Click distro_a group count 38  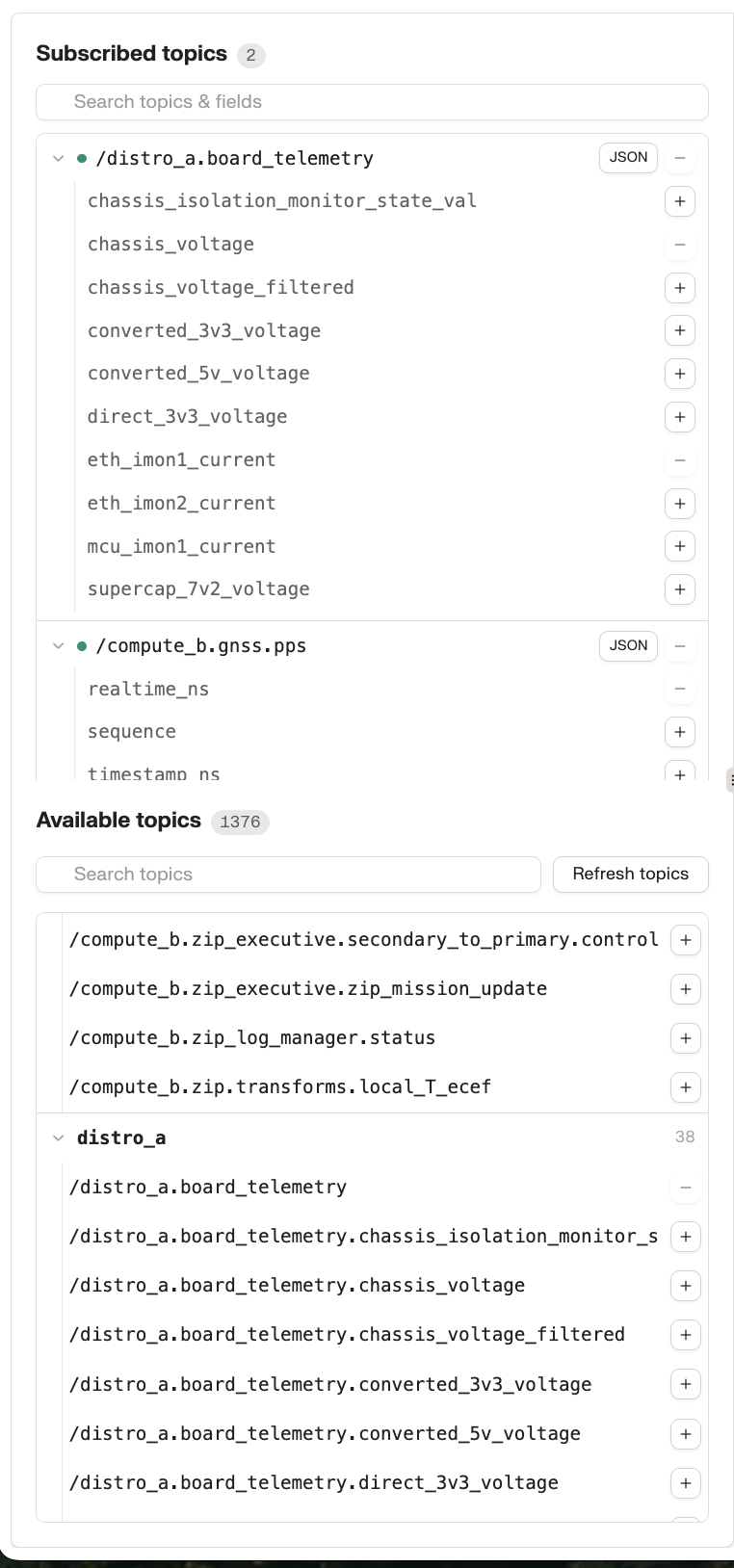tap(685, 1137)
